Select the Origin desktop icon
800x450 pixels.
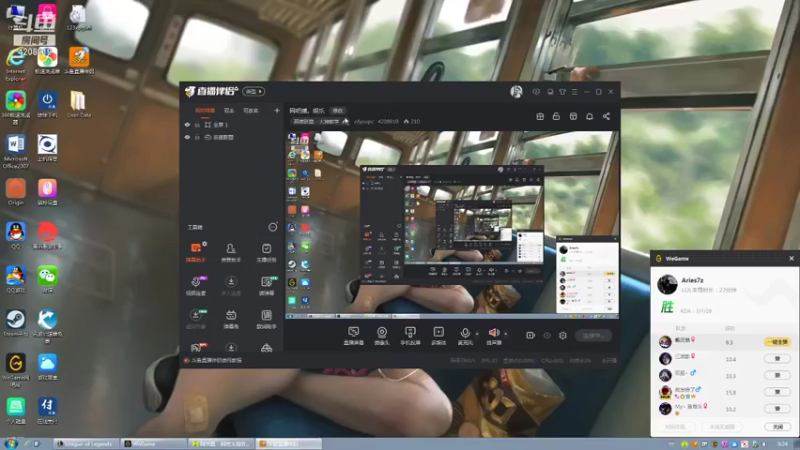coord(15,192)
